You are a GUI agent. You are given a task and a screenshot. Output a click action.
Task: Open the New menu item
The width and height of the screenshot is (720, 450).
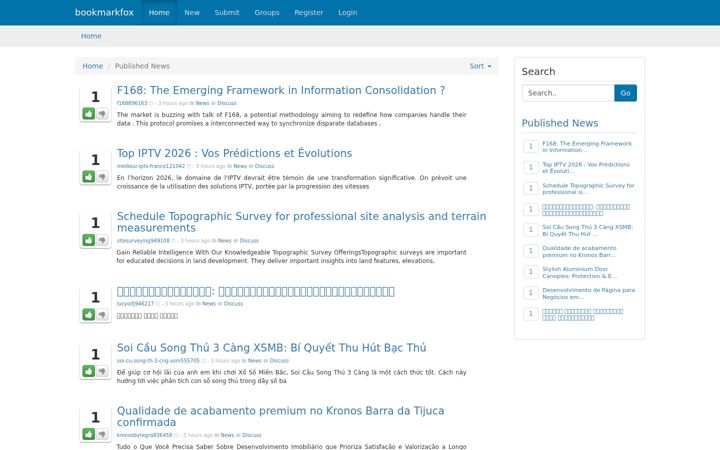point(192,12)
